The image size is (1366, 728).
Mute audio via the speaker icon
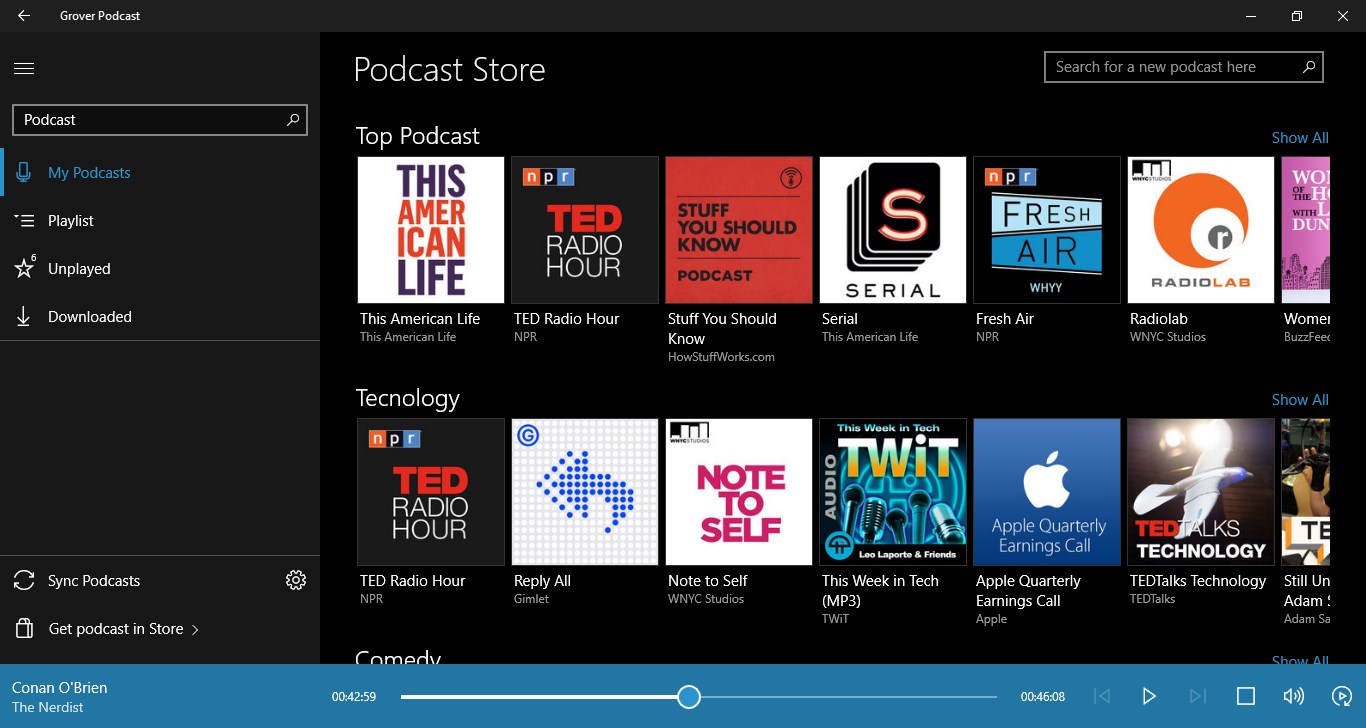[1293, 696]
